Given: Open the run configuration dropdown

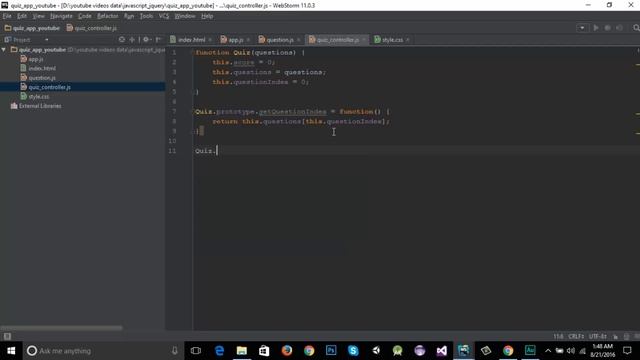Looking at the screenshot, I should 582,28.
